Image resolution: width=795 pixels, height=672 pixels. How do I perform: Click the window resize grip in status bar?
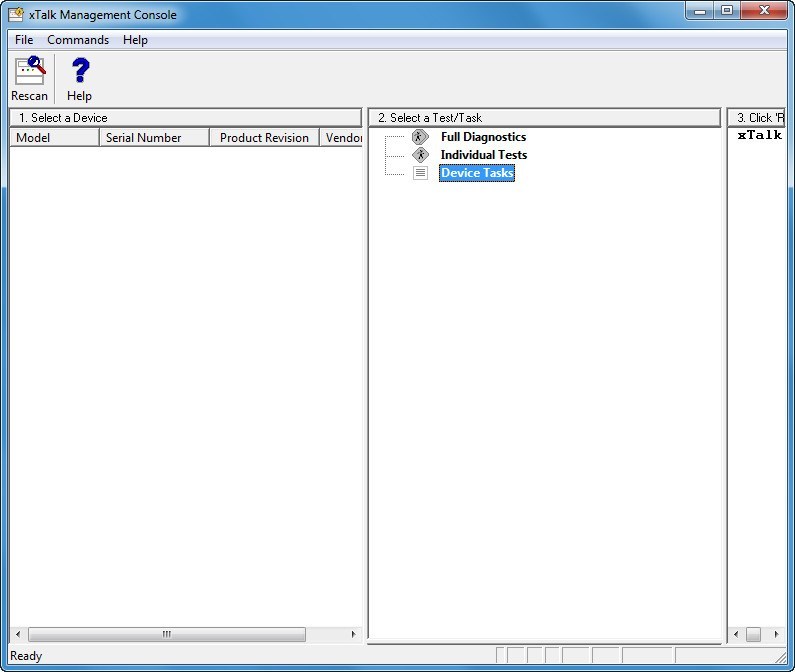[x=780, y=657]
